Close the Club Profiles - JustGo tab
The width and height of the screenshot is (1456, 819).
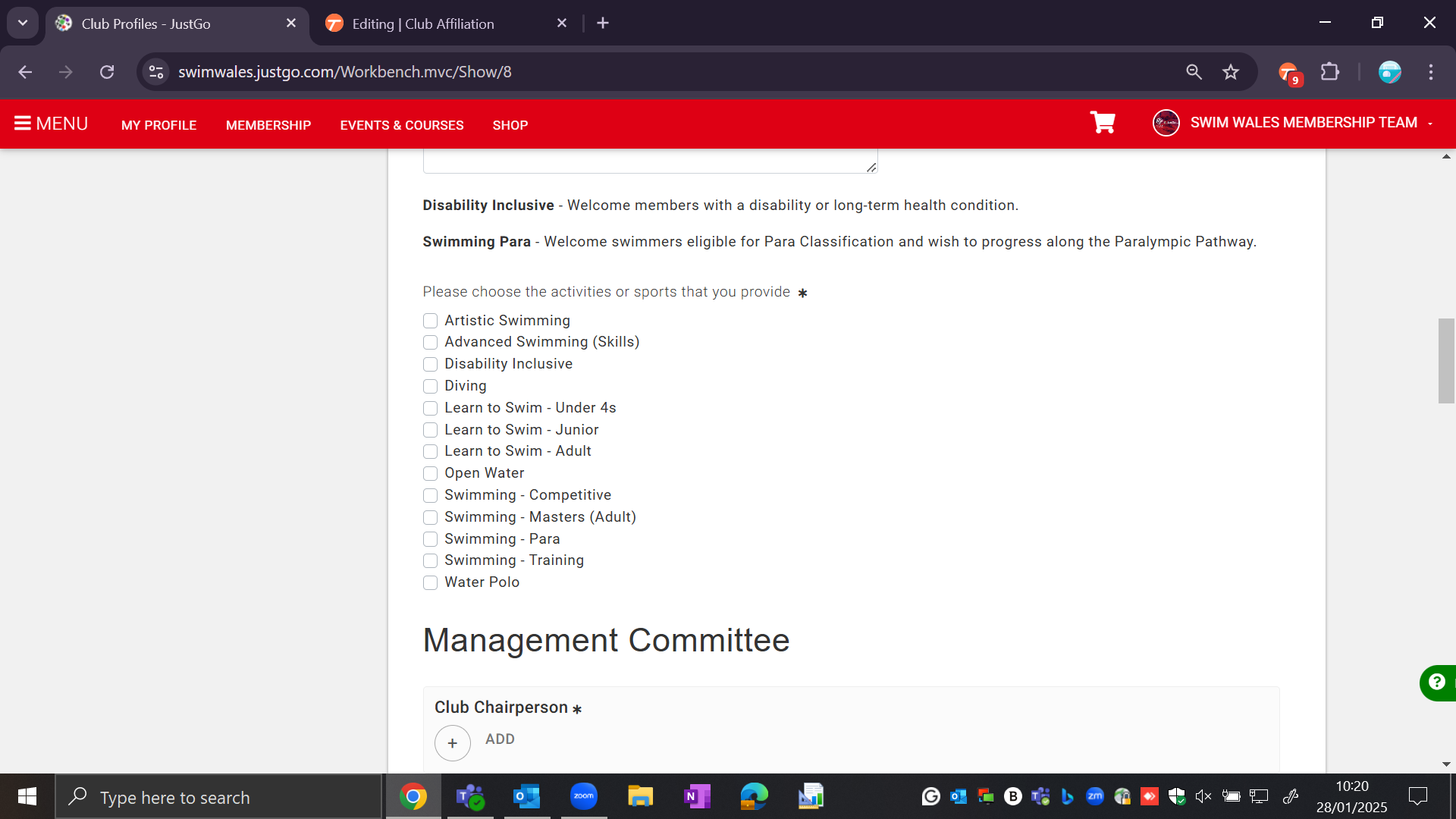291,24
